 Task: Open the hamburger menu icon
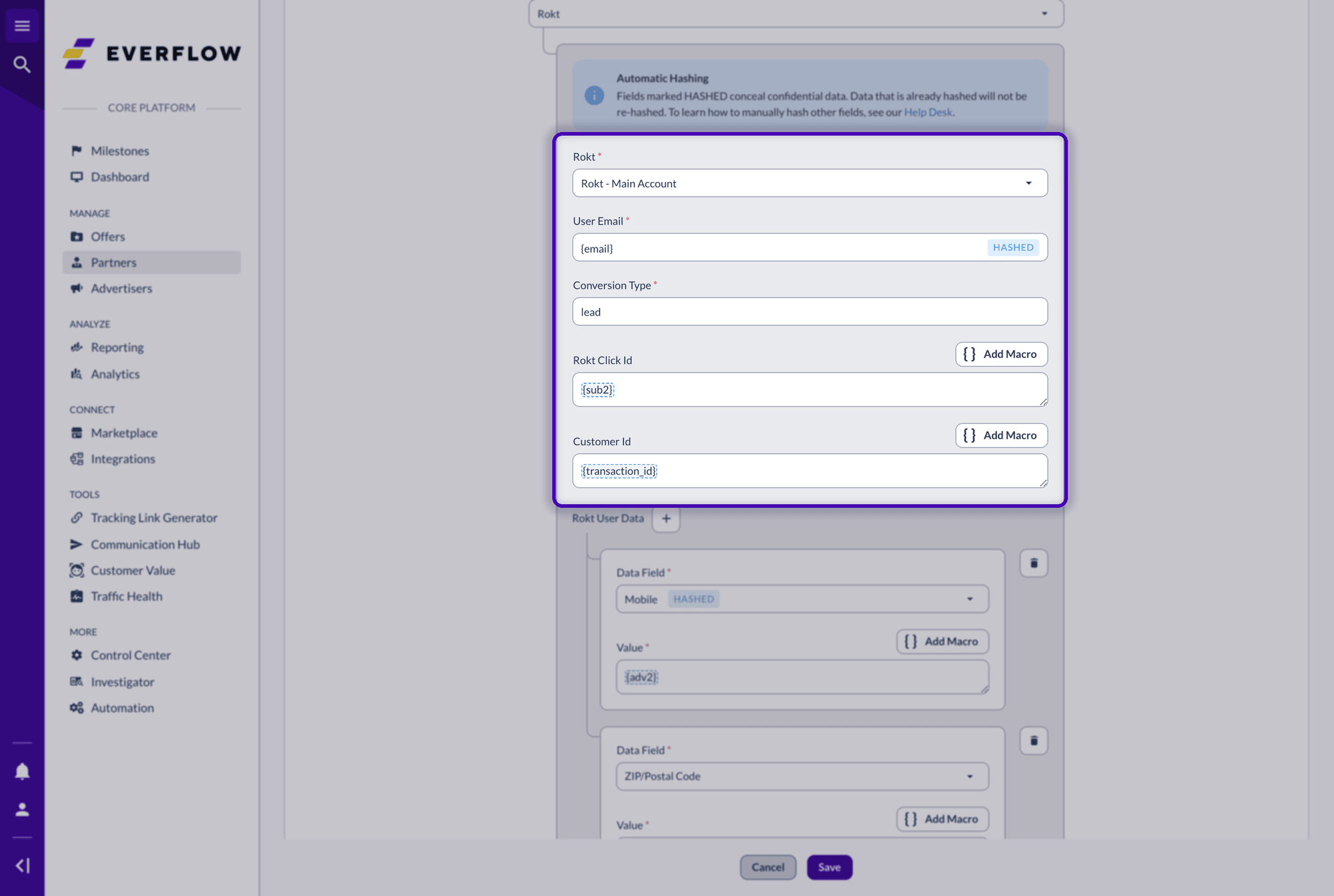[22, 26]
